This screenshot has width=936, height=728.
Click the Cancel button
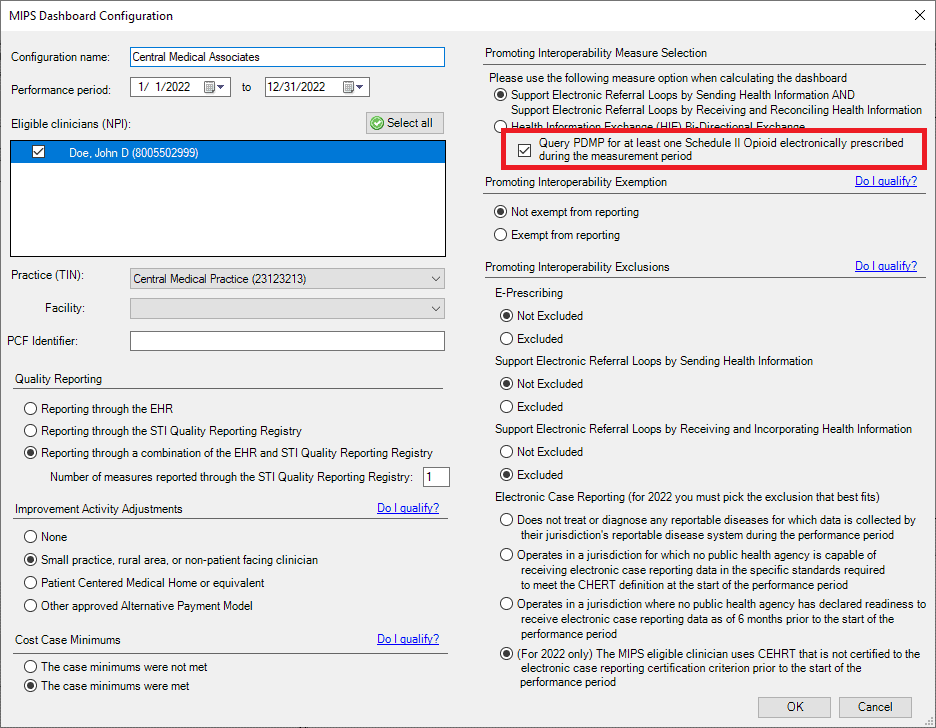(x=874, y=707)
